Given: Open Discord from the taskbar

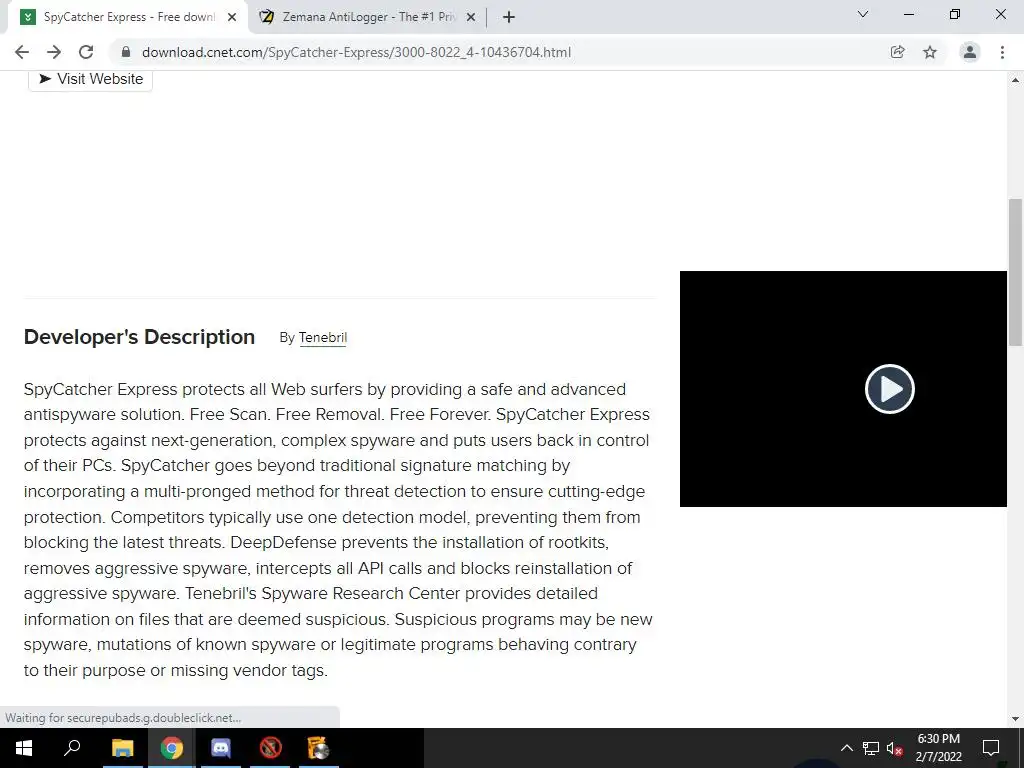Looking at the screenshot, I should [221, 748].
